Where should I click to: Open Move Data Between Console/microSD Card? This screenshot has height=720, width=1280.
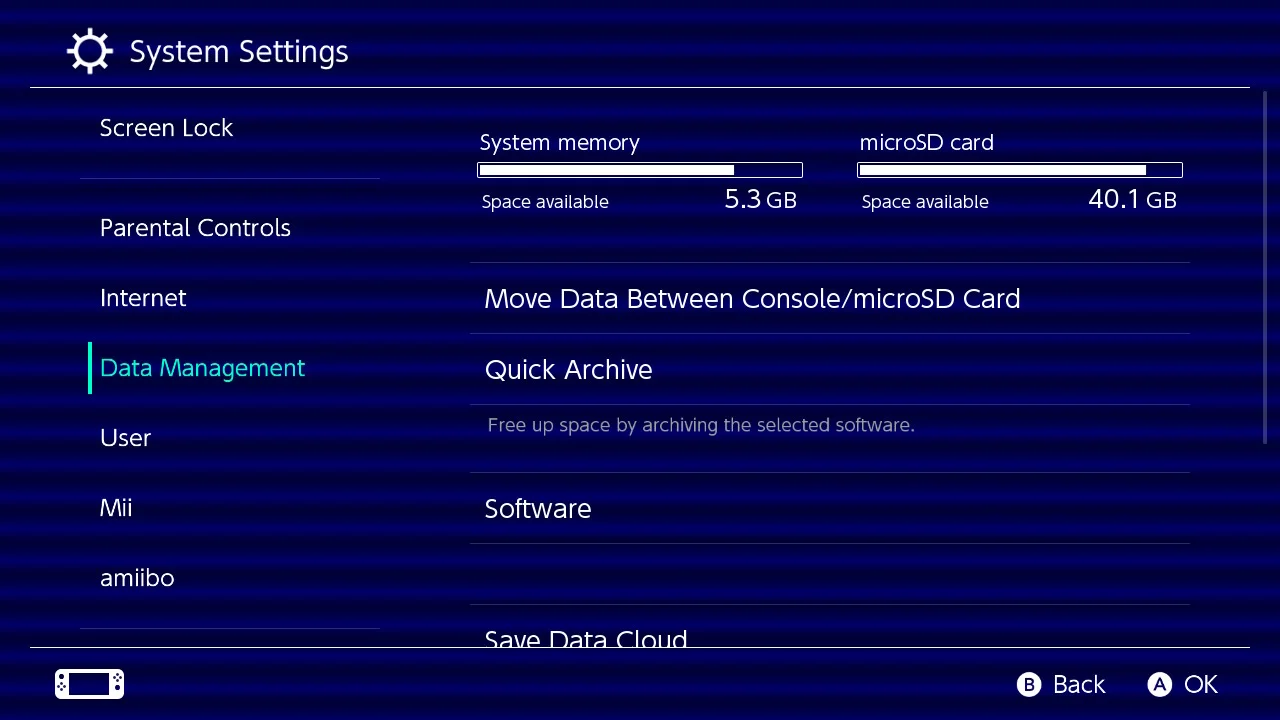(752, 299)
